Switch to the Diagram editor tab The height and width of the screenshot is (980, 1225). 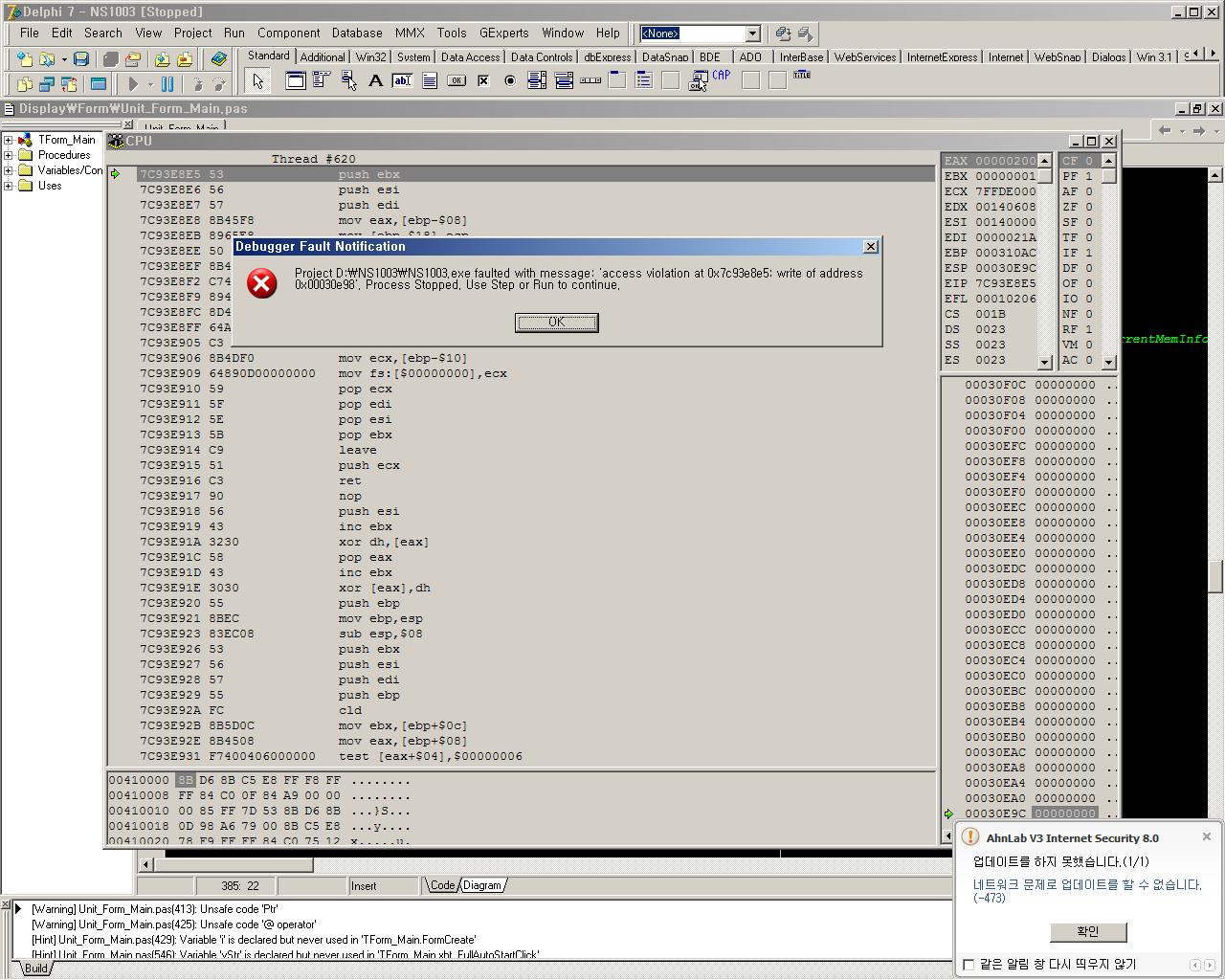[x=481, y=885]
